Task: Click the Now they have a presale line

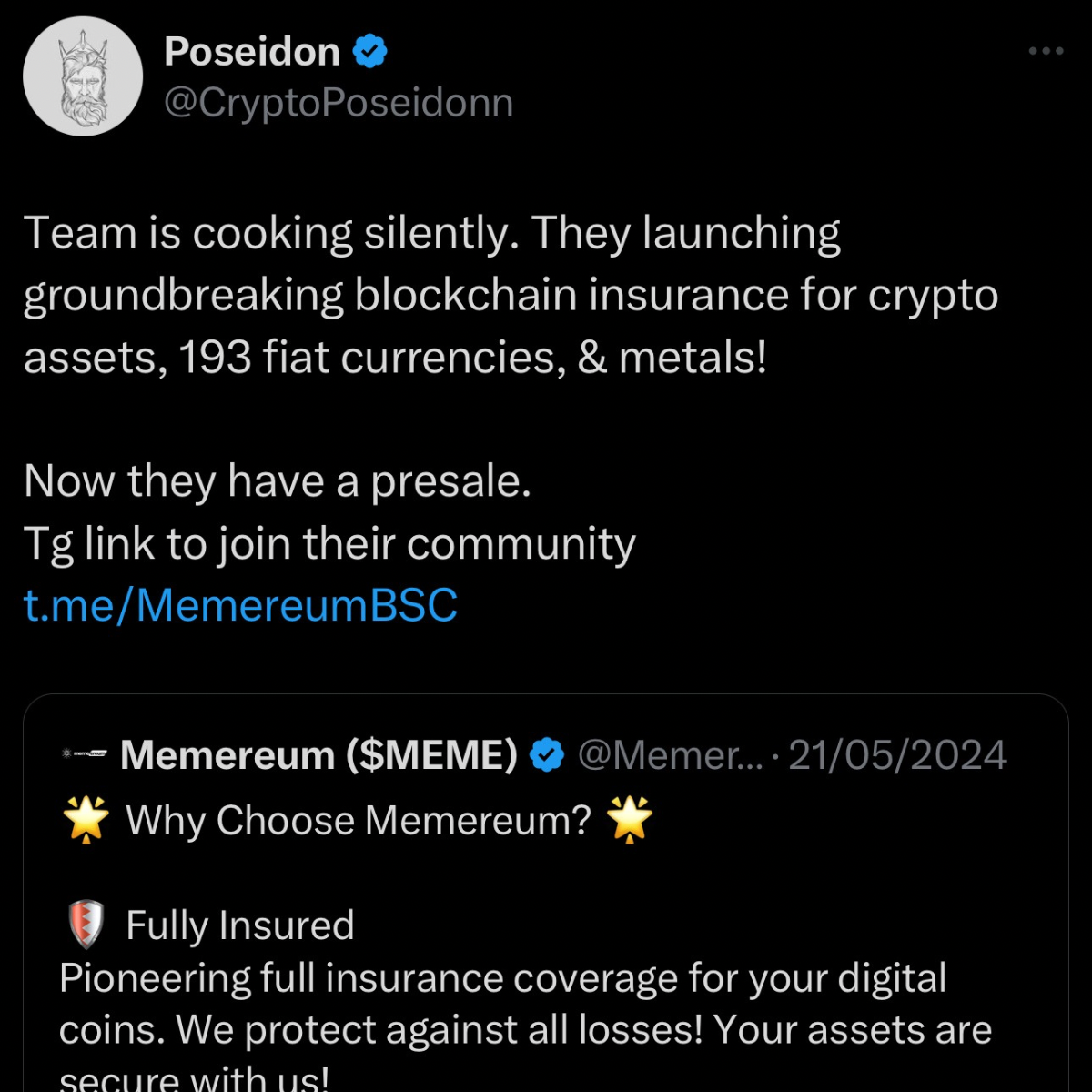Action: pyautogui.click(x=278, y=481)
